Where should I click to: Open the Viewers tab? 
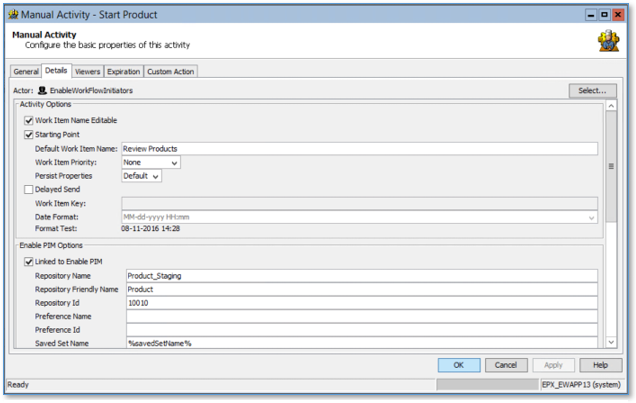[87, 72]
